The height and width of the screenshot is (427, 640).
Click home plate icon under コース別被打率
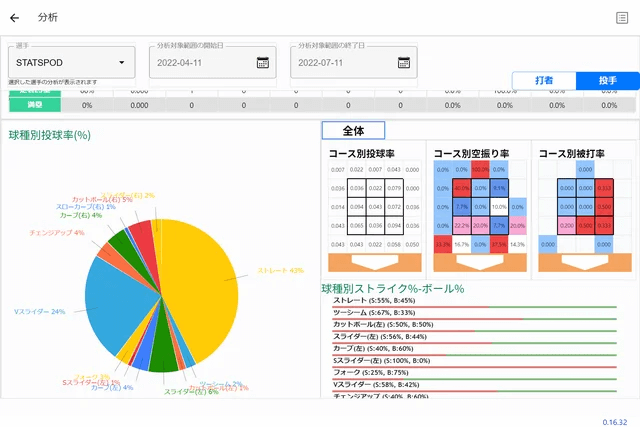583,264
